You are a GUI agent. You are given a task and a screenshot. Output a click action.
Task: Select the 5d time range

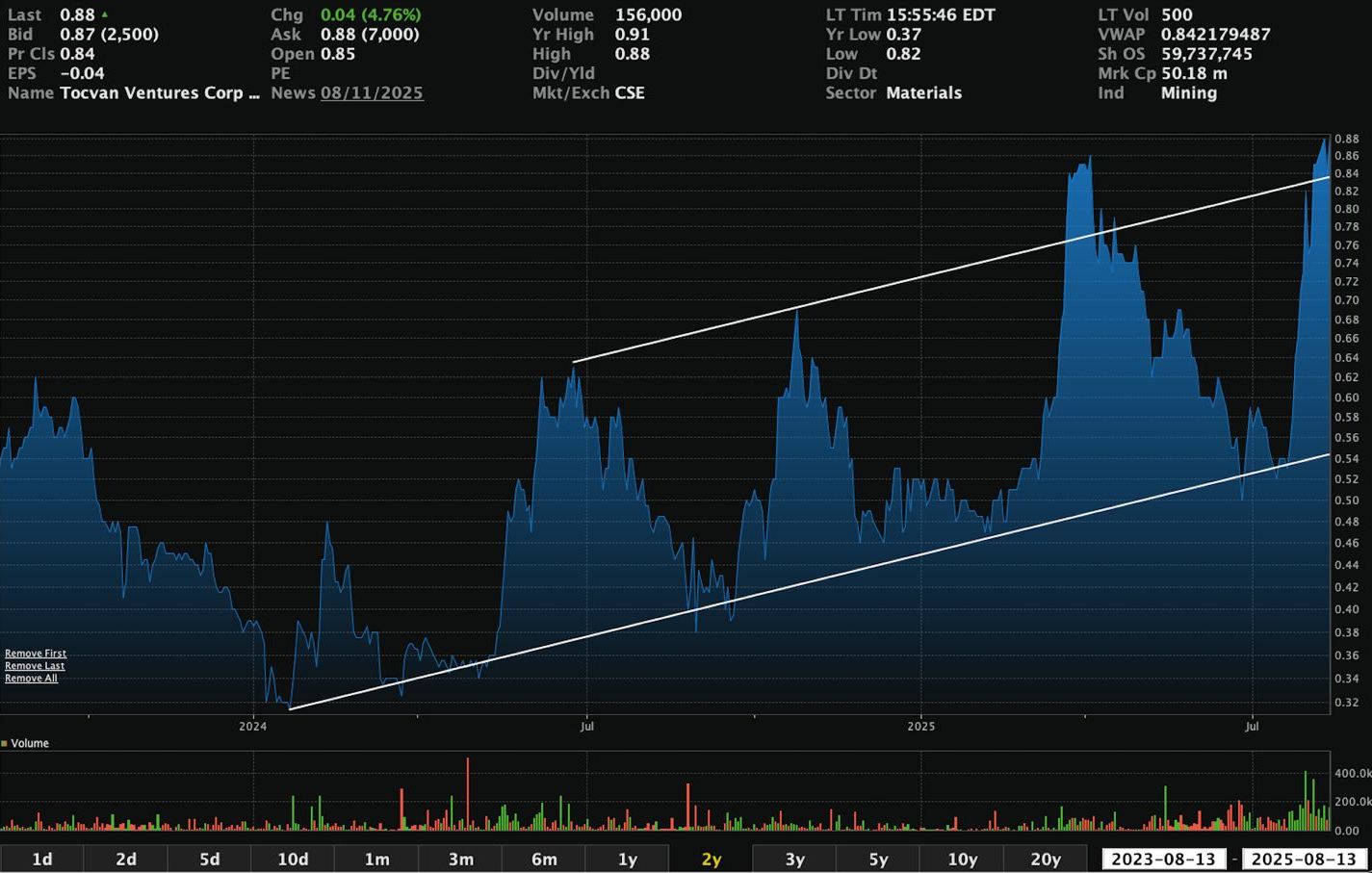(210, 859)
